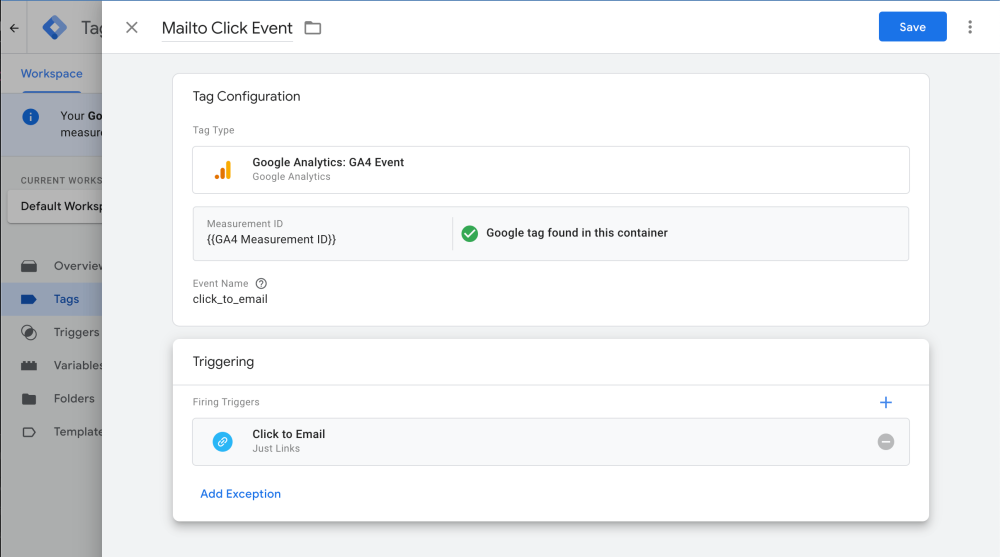The image size is (1000, 557).
Task: Click the blue info icon in banner
Action: coord(31,117)
